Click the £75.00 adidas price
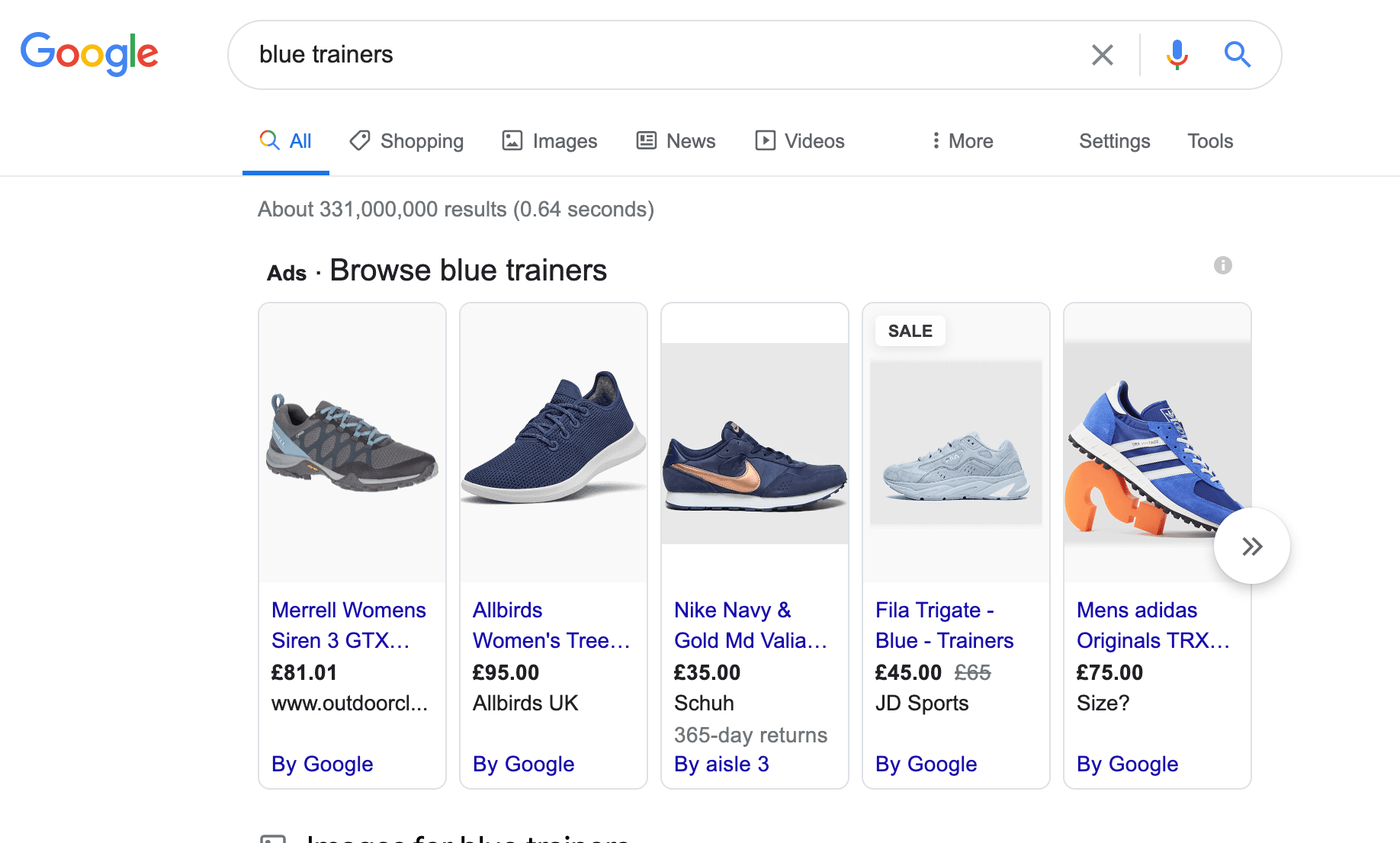The image size is (1400, 843). [x=1109, y=672]
